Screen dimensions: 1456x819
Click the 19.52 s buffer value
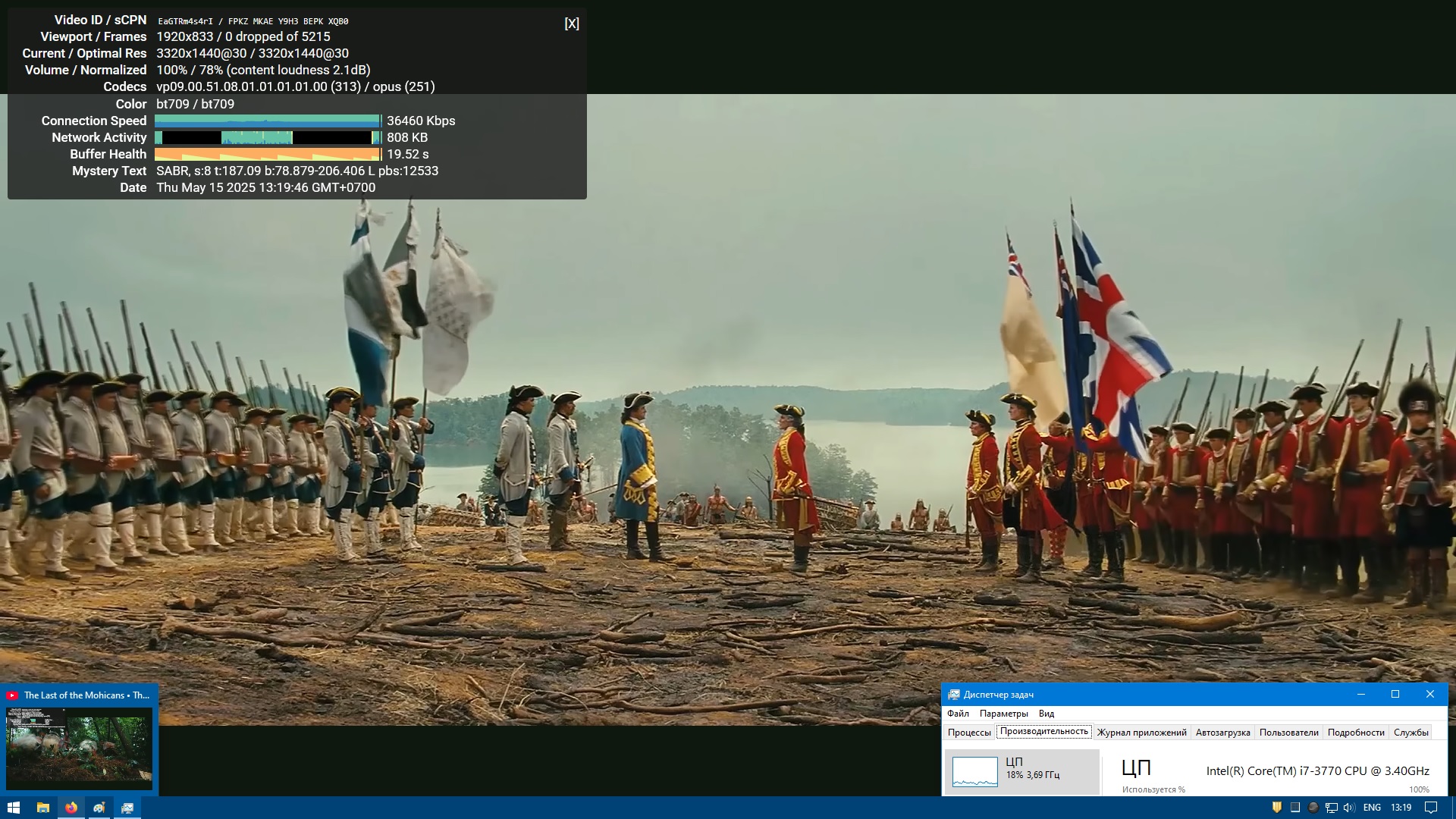408,155
